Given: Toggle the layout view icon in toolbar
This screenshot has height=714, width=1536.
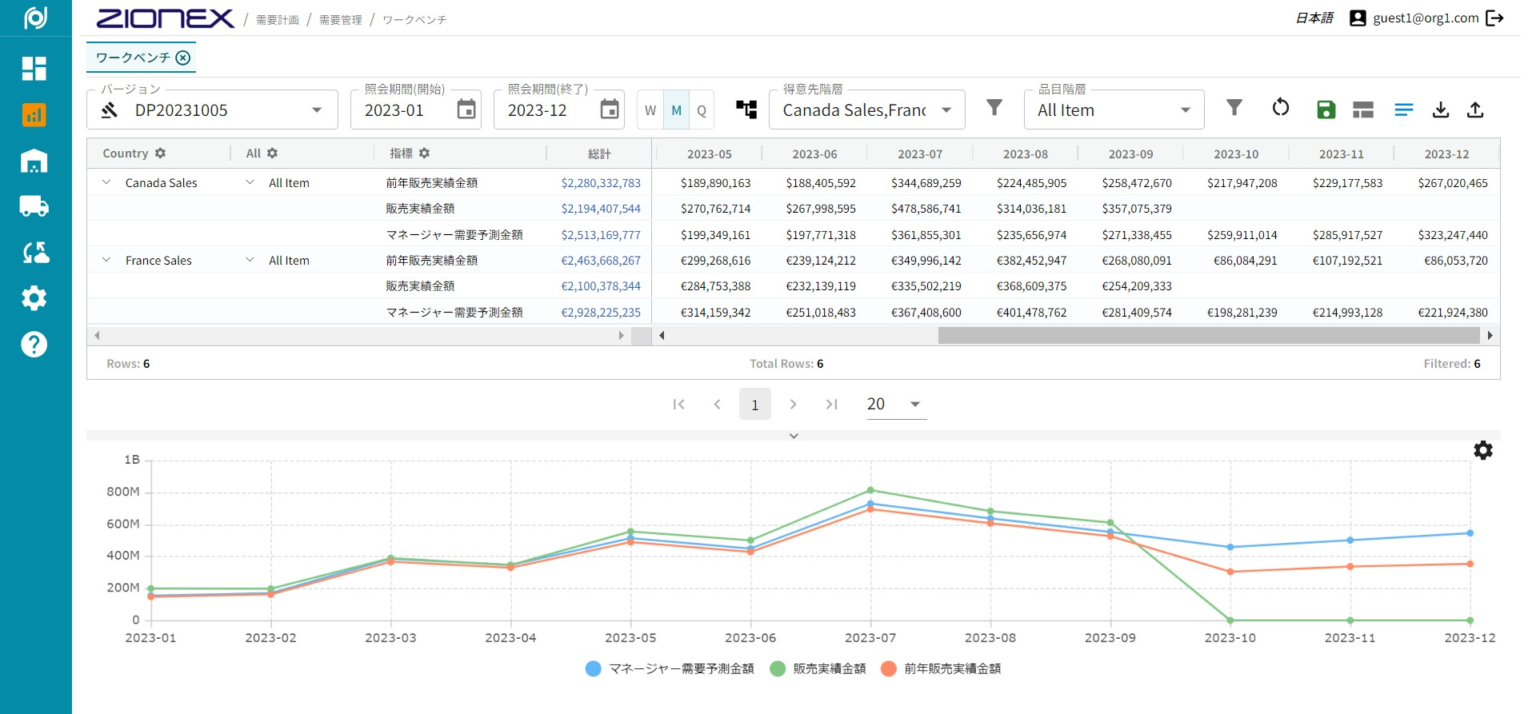Looking at the screenshot, I should coord(1364,108).
